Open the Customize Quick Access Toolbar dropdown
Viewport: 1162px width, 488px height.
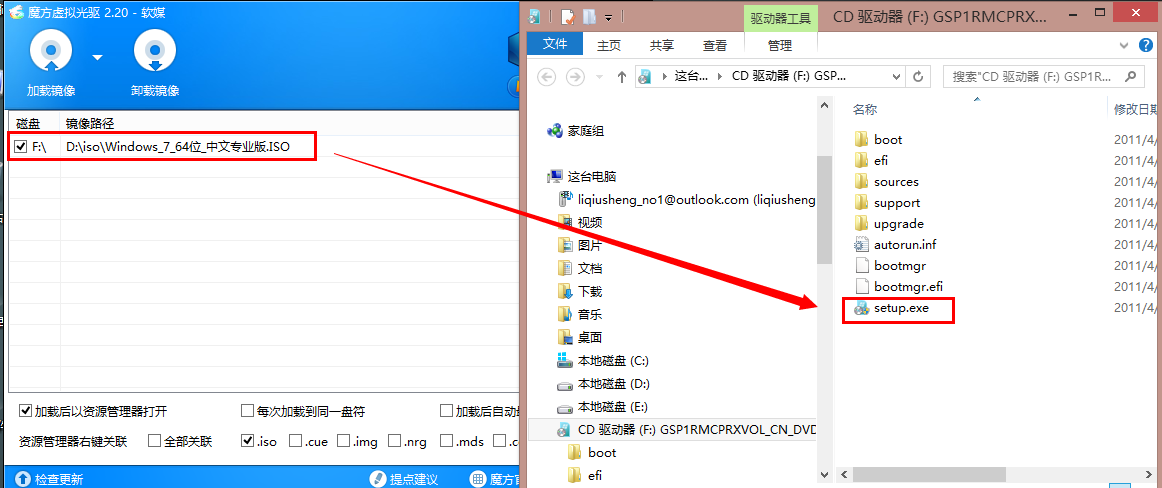[608, 17]
